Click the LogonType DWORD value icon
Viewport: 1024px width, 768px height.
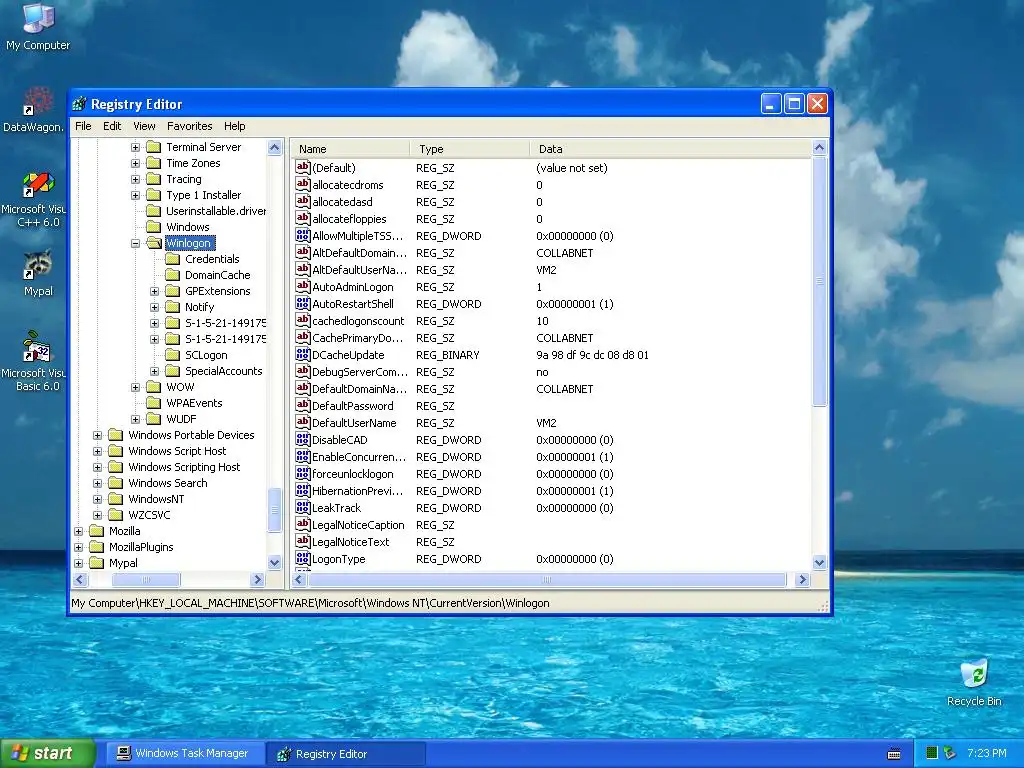tap(302, 558)
